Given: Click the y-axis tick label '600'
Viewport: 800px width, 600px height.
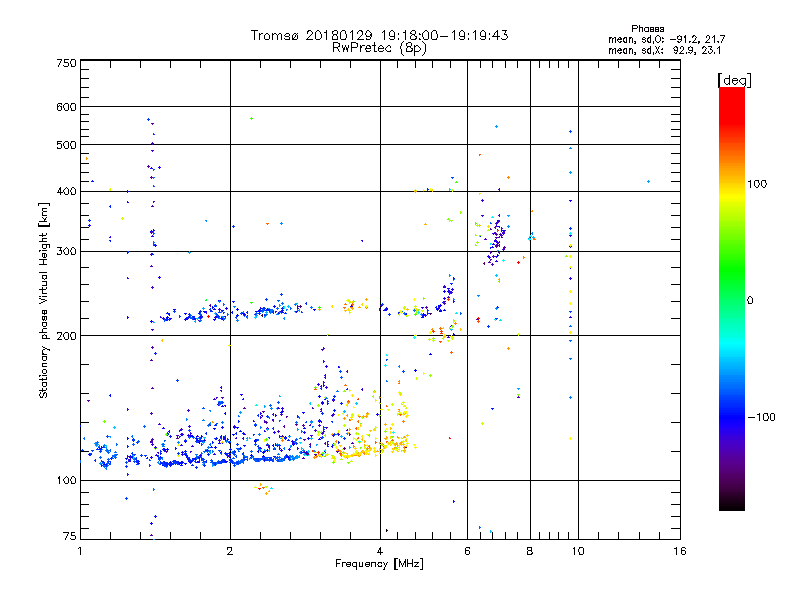Looking at the screenshot, I should click(x=66, y=107).
